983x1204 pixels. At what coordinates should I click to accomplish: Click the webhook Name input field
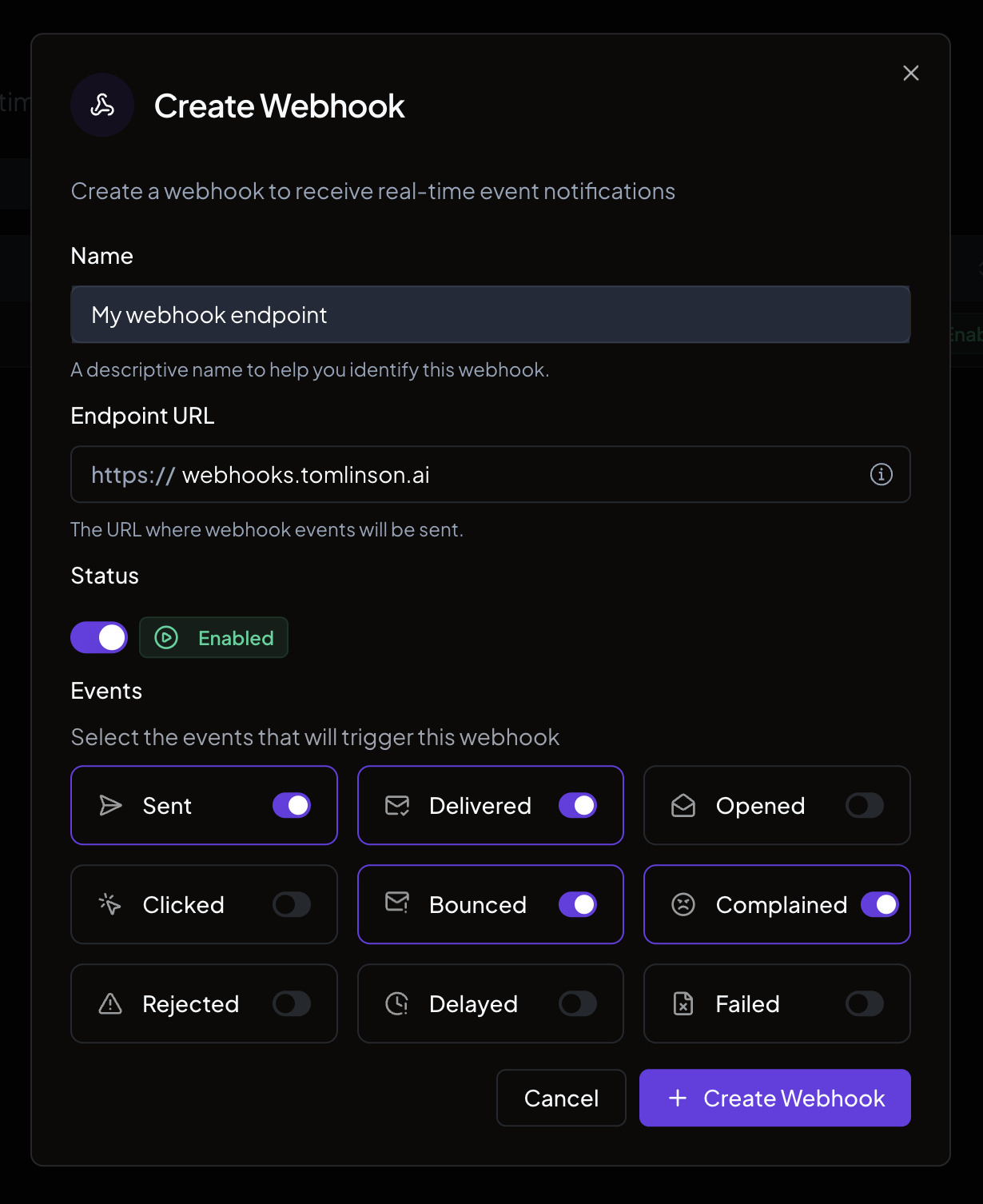tap(490, 314)
